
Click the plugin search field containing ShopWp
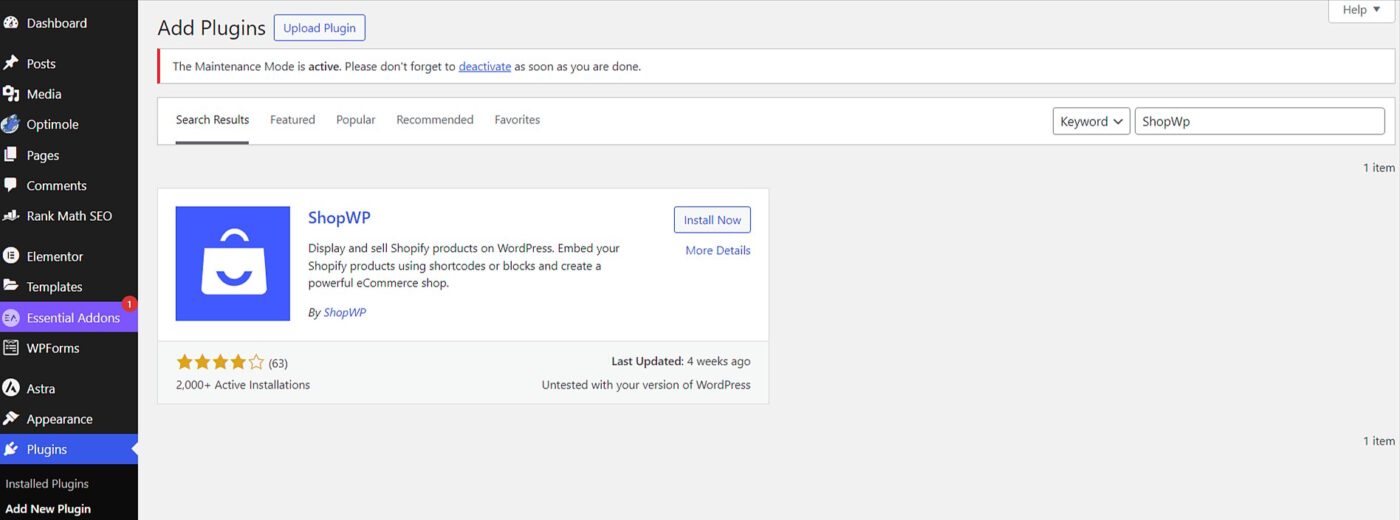click(x=1259, y=121)
